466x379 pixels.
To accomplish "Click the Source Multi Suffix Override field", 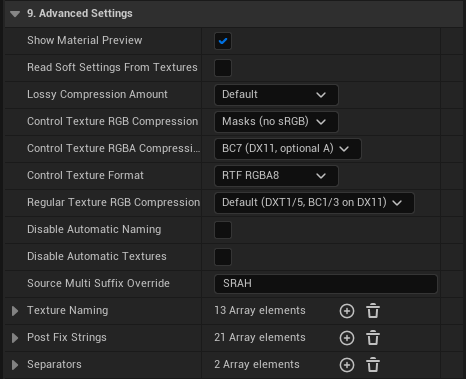I will (x=326, y=284).
